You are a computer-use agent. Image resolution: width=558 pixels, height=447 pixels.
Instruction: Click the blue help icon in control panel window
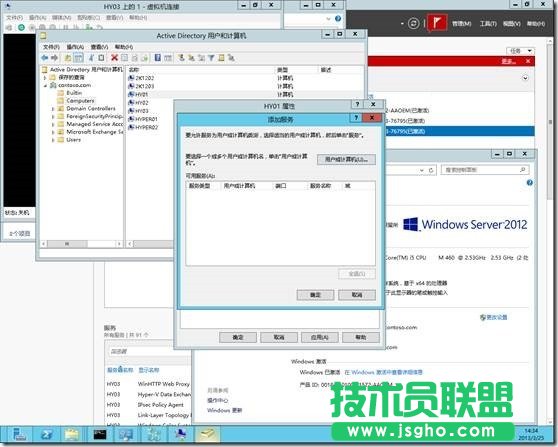click(530, 183)
